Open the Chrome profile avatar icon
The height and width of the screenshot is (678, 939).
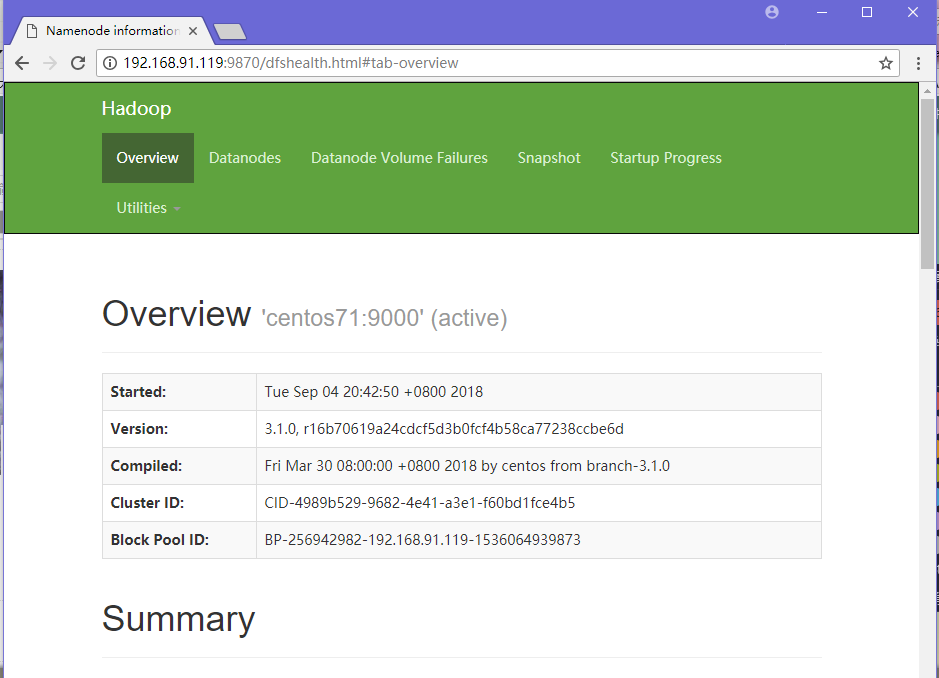pyautogui.click(x=772, y=12)
